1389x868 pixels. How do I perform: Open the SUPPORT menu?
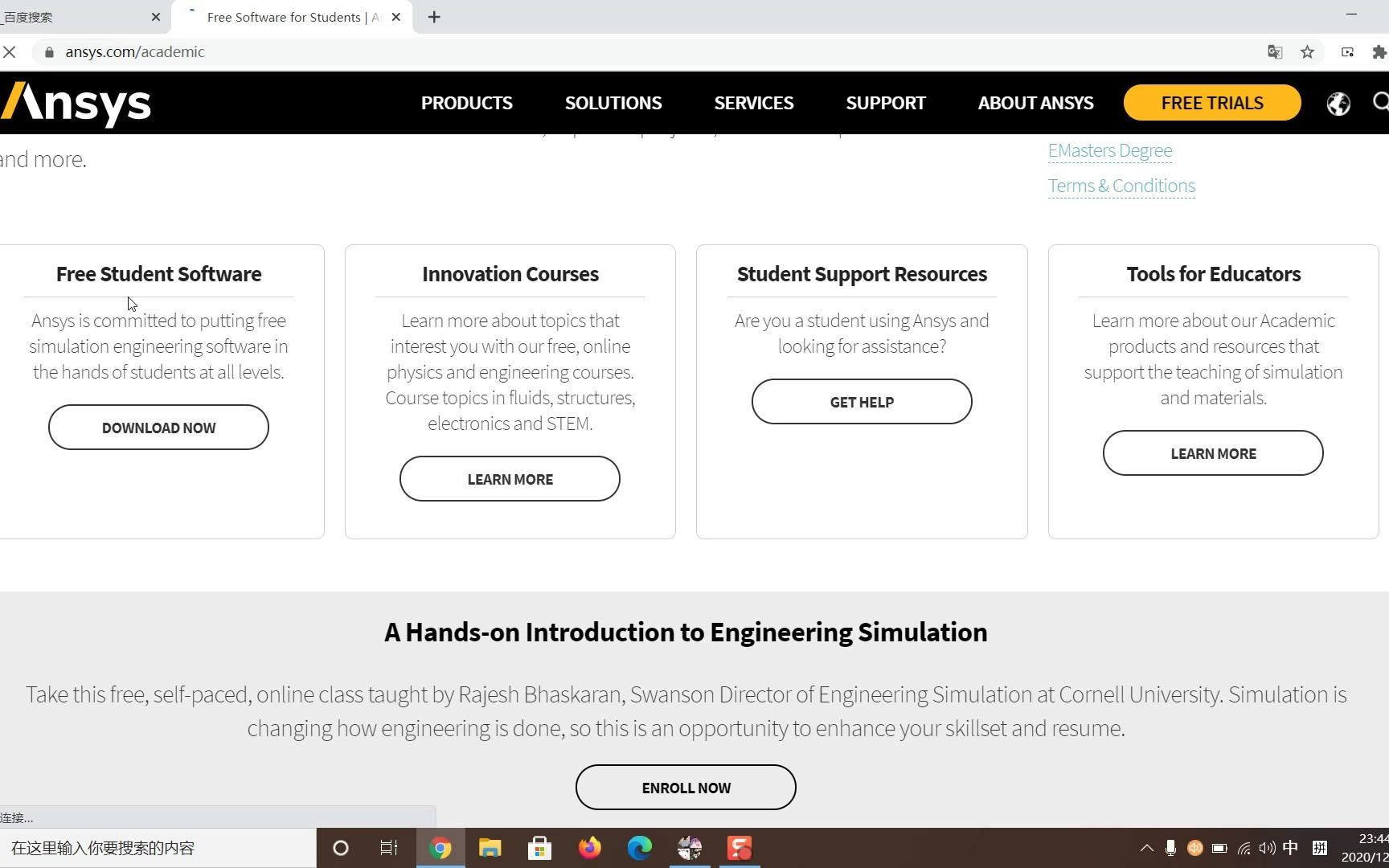886,103
